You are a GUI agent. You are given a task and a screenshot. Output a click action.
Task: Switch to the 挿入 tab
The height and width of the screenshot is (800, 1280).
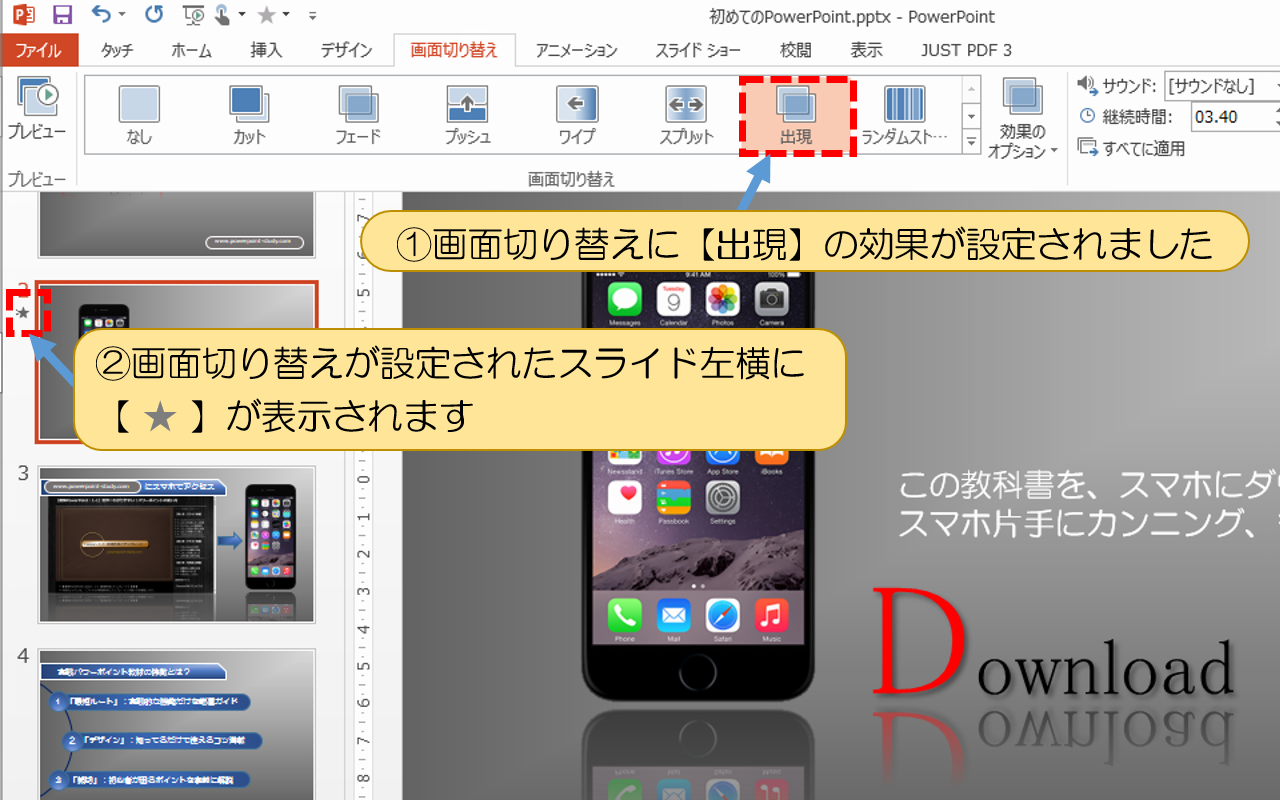pyautogui.click(x=266, y=50)
